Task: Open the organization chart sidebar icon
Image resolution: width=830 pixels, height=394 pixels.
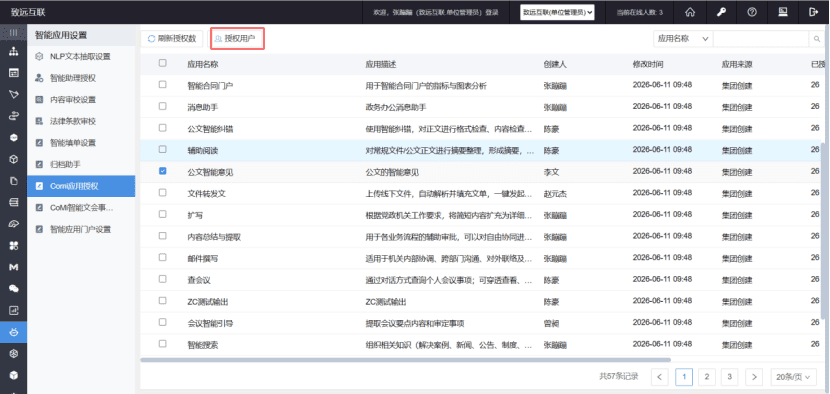Action: pos(14,51)
